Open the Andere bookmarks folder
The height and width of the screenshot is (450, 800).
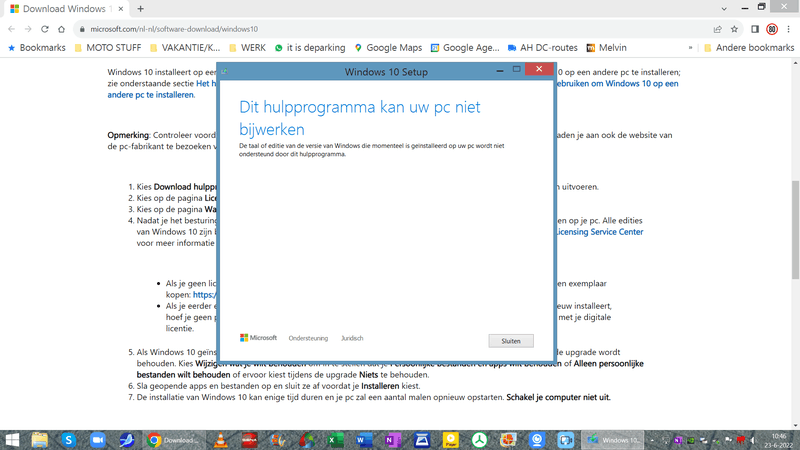(749, 47)
